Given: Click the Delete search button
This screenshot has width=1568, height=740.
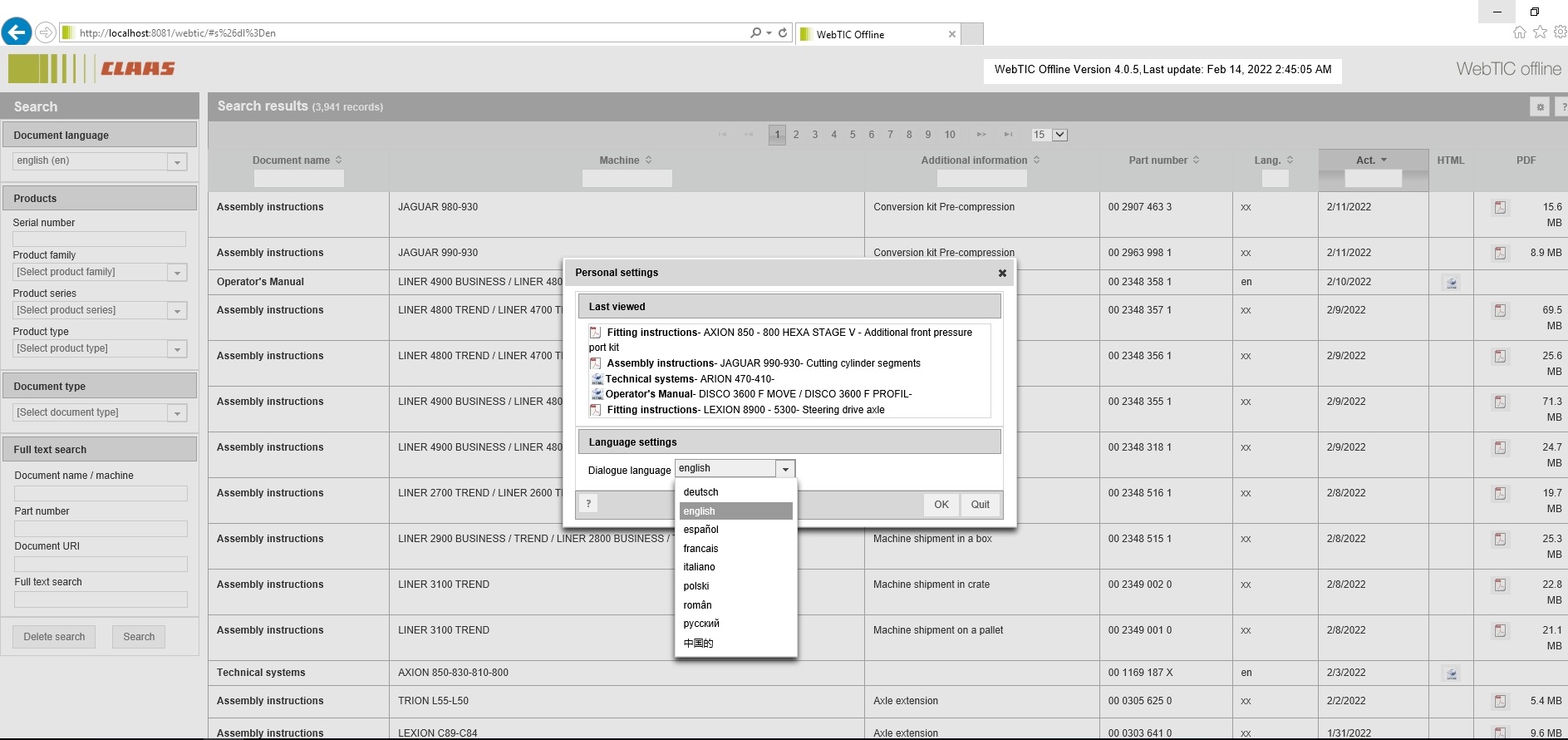Looking at the screenshot, I should pyautogui.click(x=54, y=637).
